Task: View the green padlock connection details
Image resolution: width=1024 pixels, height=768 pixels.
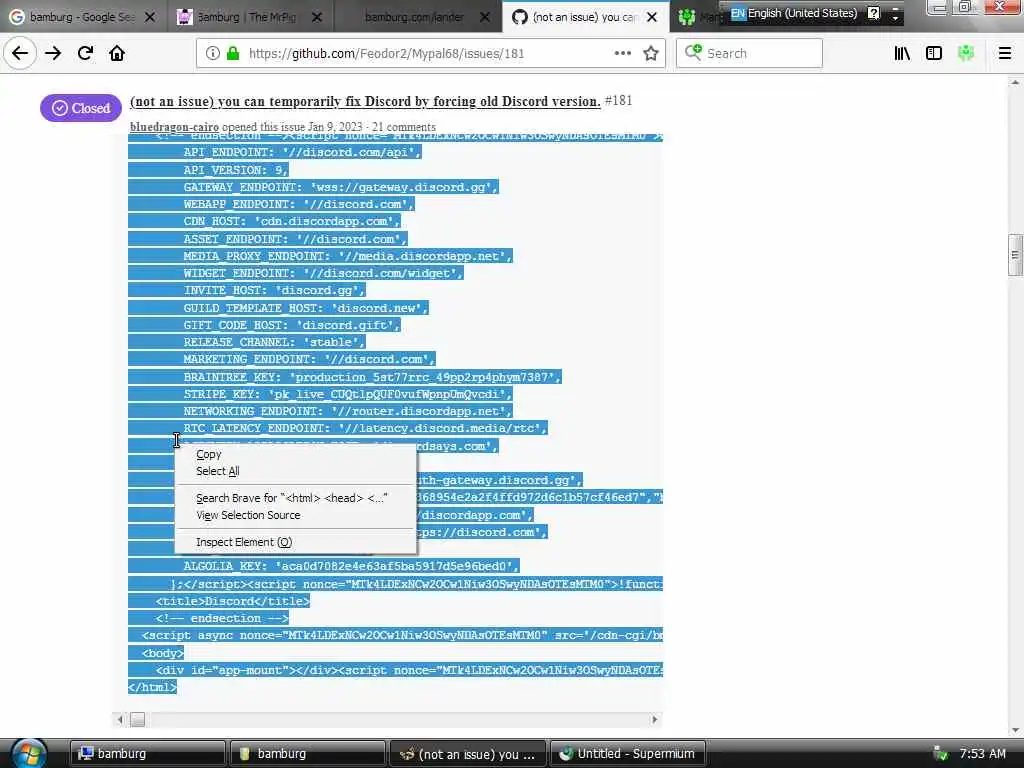Action: [x=232, y=54]
